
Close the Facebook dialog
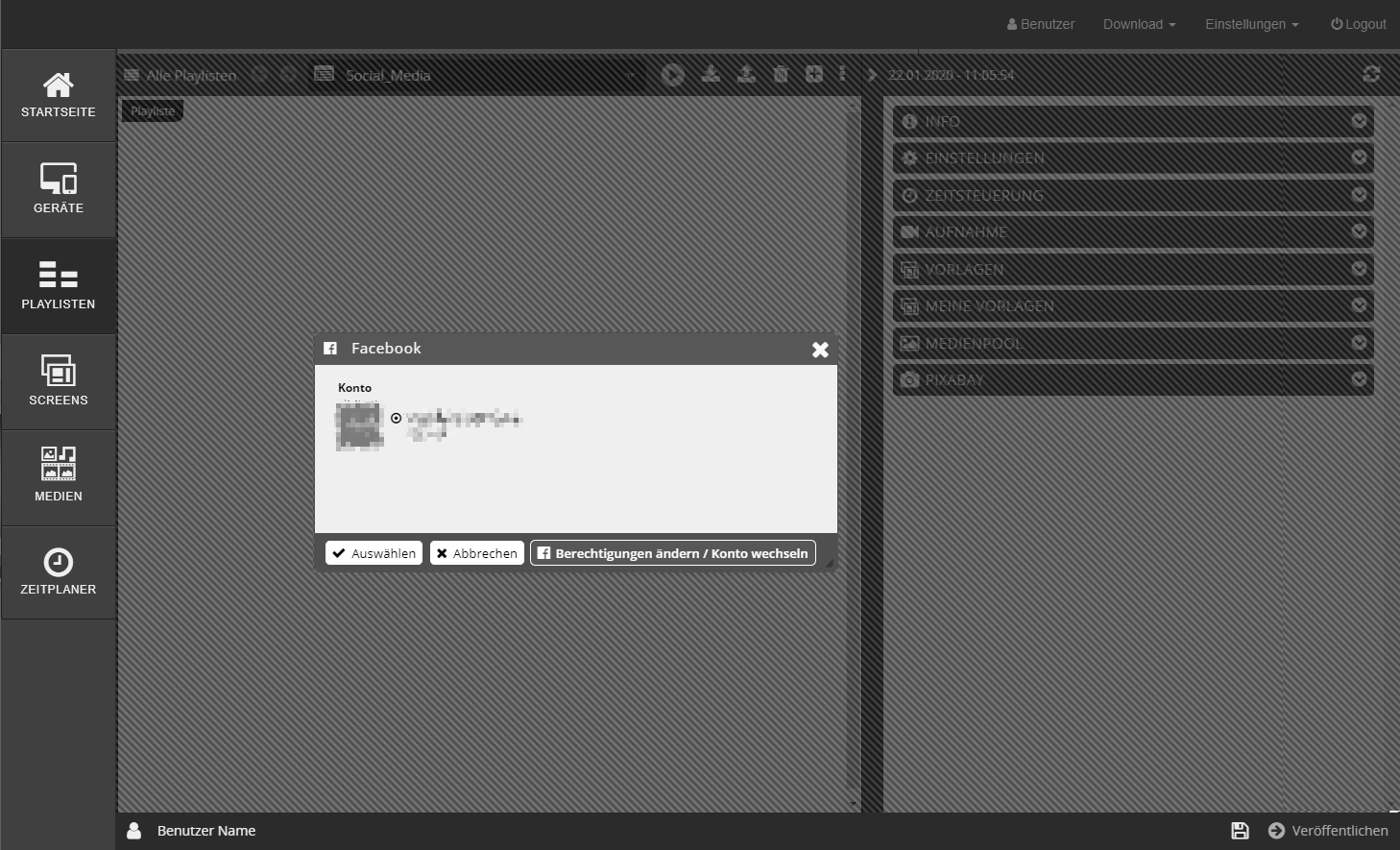[x=820, y=350]
